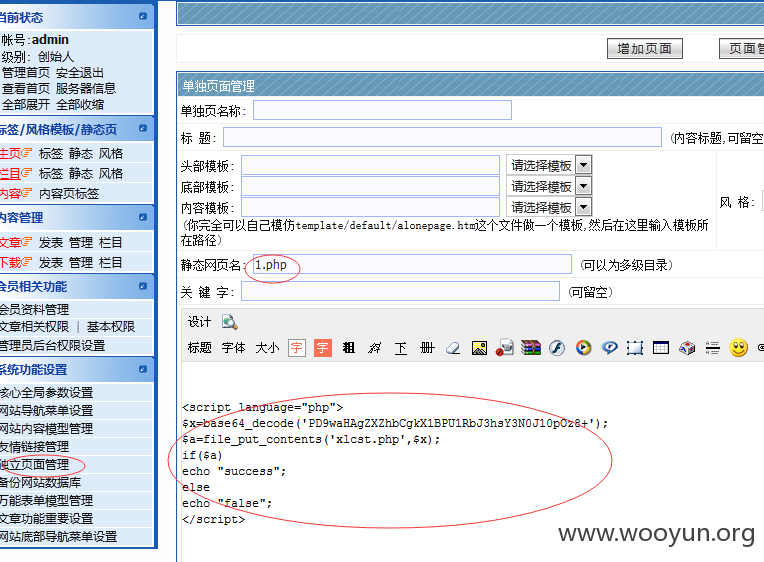Open the 头部模板 template dropdown
Image resolution: width=764 pixels, height=562 pixels.
549,165
